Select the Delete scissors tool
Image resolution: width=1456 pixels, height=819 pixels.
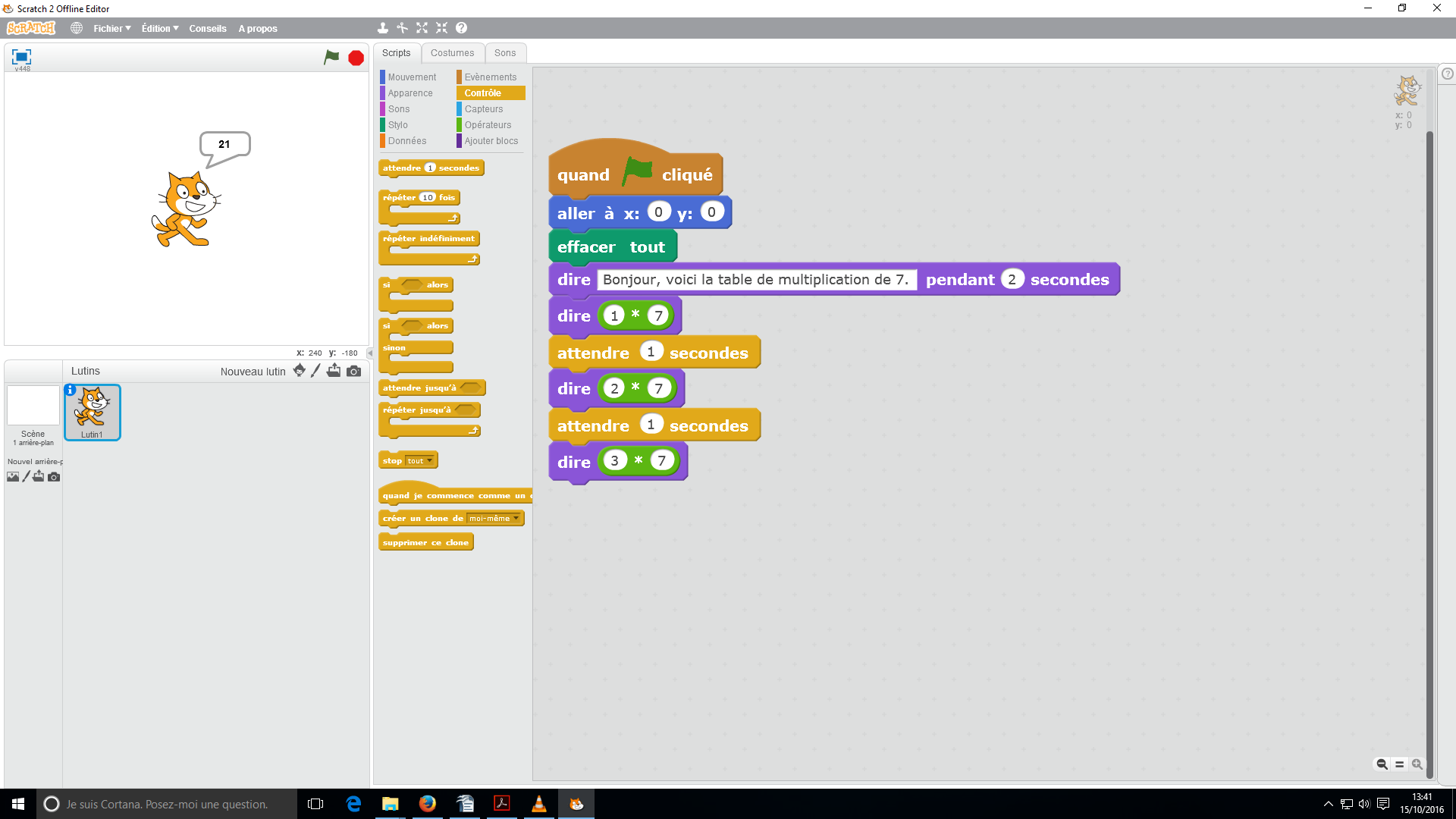403,28
